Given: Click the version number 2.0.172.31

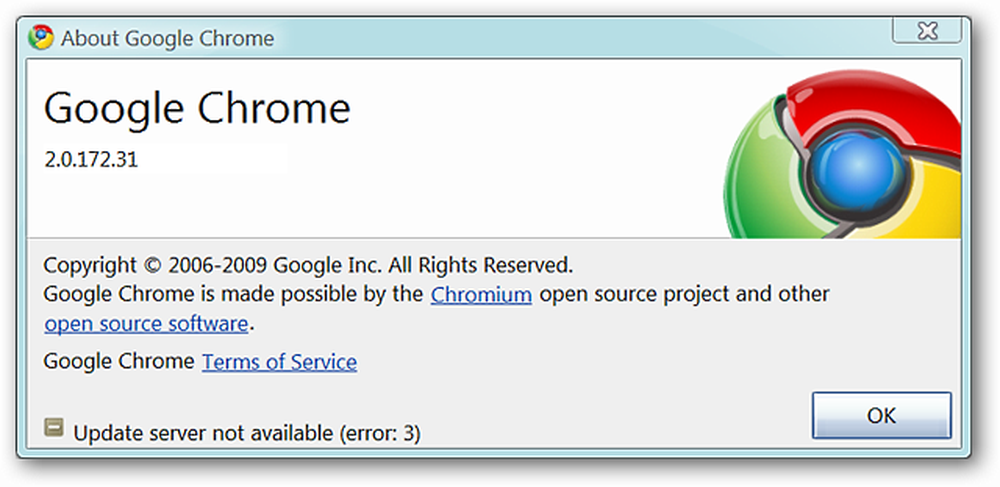Looking at the screenshot, I should pyautogui.click(x=91, y=159).
